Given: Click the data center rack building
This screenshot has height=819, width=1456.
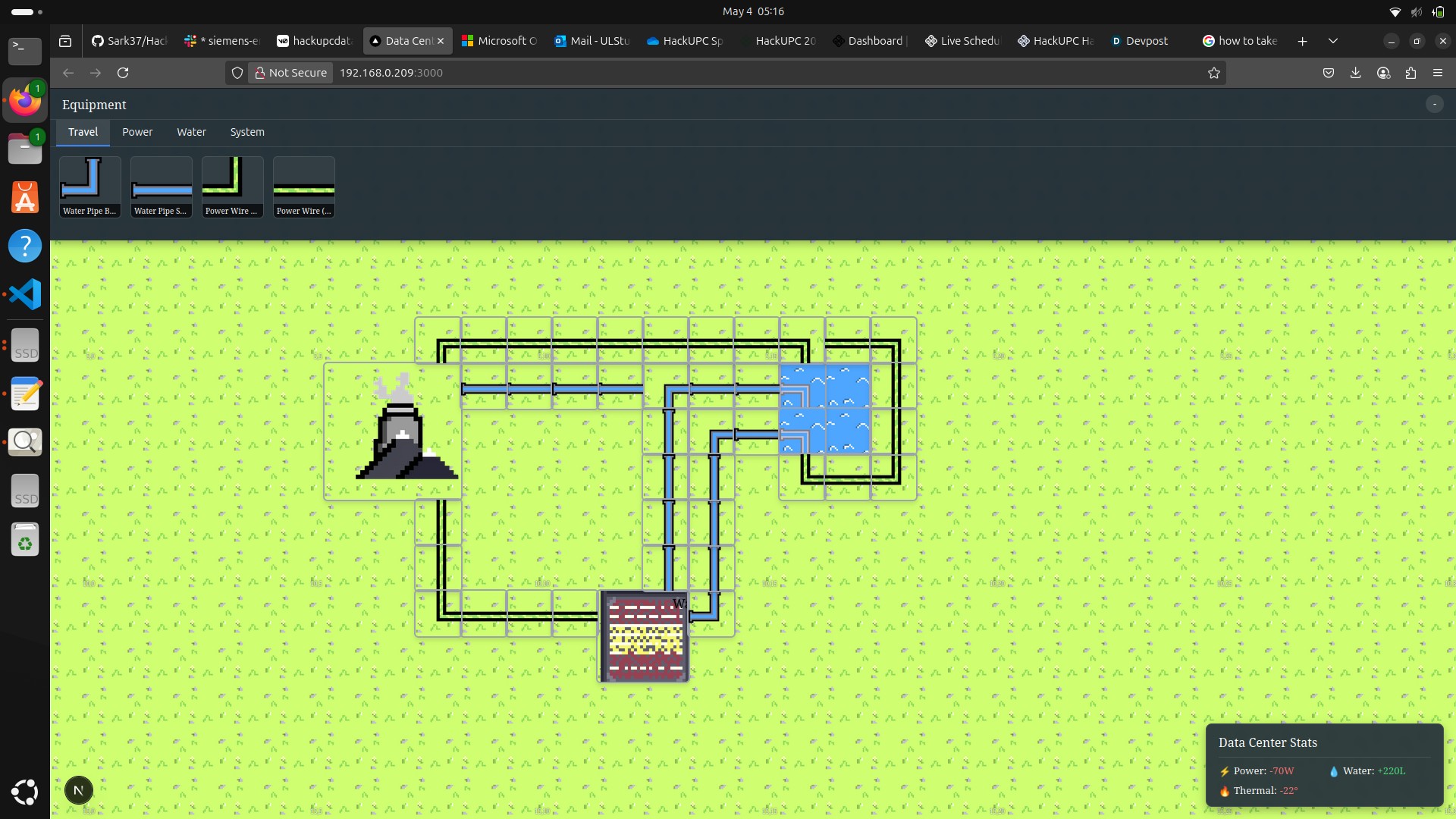Looking at the screenshot, I should click(x=645, y=637).
